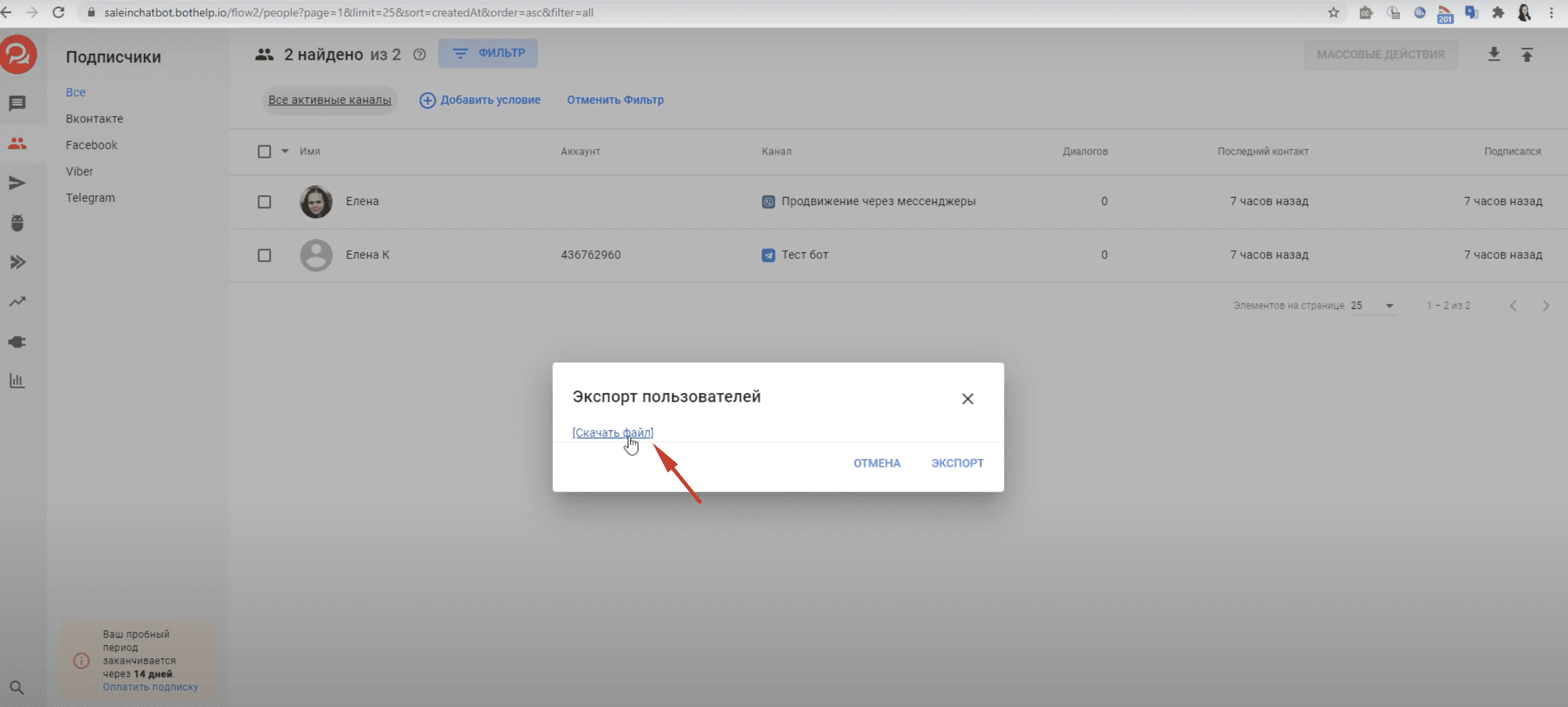
Task: Click the download export icon at top right
Action: (1493, 54)
